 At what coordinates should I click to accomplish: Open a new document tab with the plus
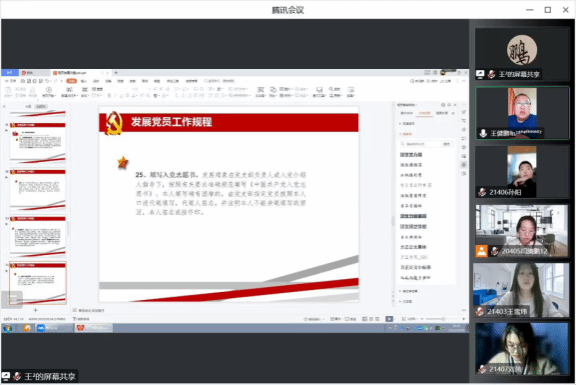[116, 73]
